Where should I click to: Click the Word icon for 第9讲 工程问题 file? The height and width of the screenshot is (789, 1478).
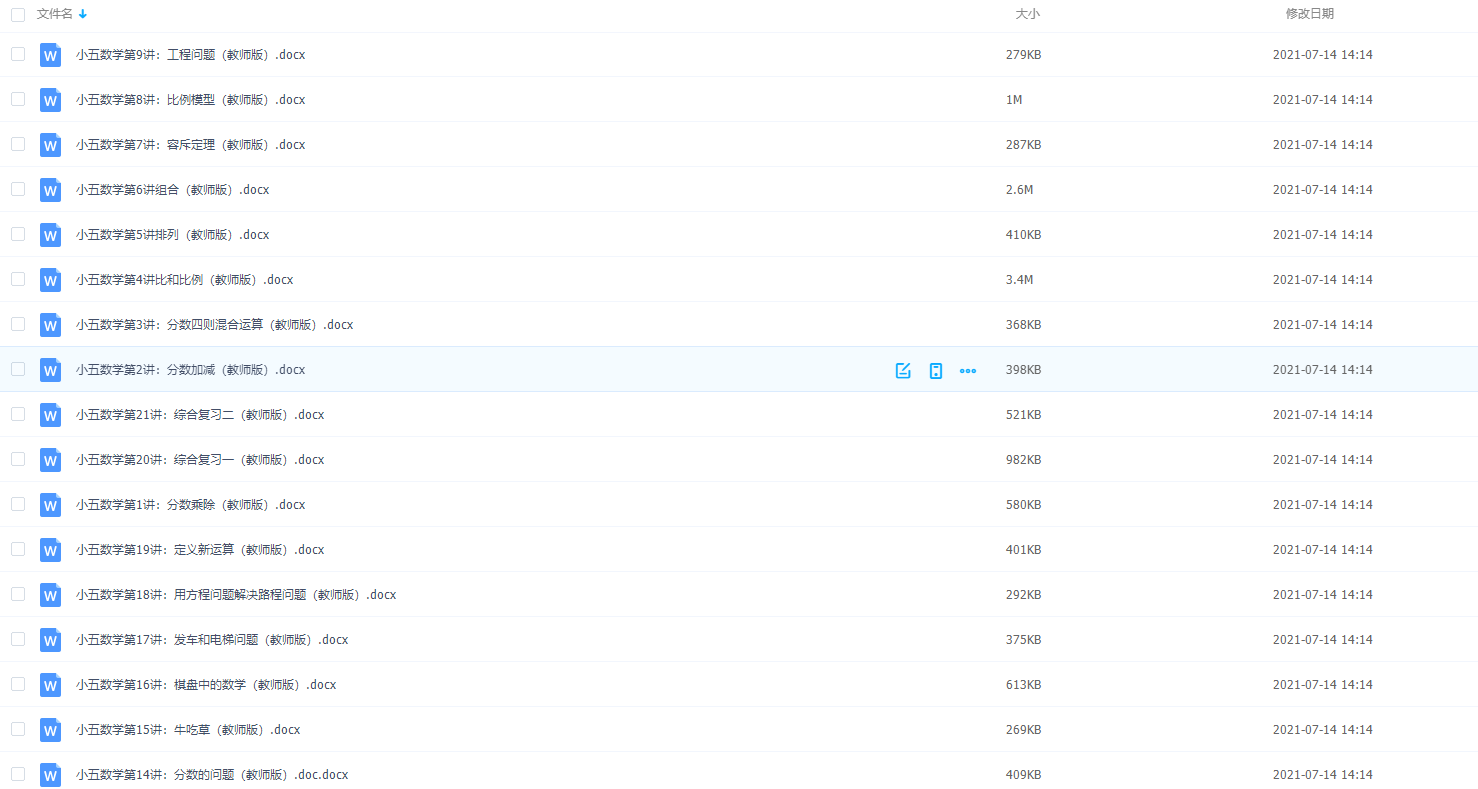point(50,55)
